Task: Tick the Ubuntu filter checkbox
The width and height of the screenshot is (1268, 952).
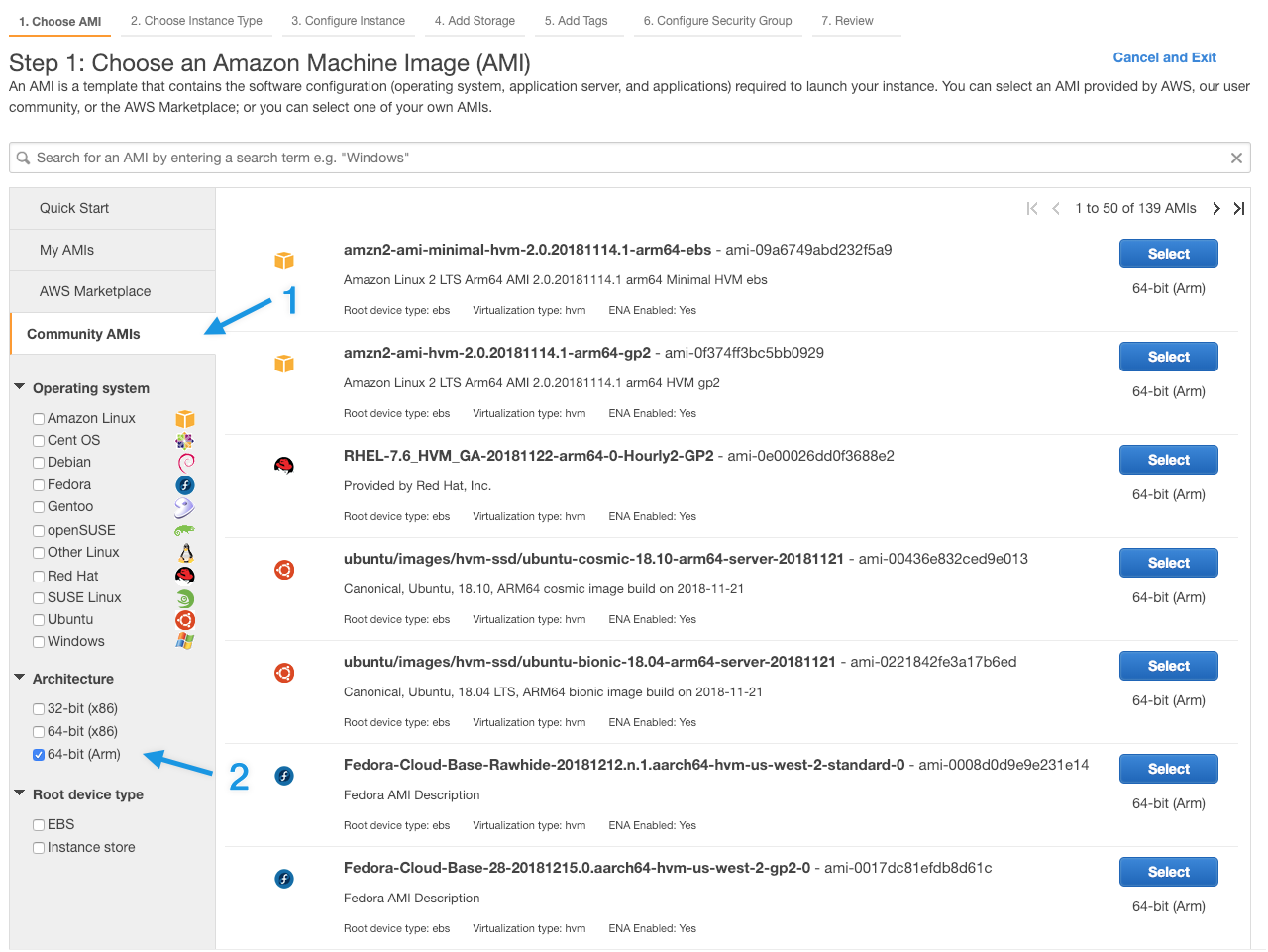Action: (39, 620)
